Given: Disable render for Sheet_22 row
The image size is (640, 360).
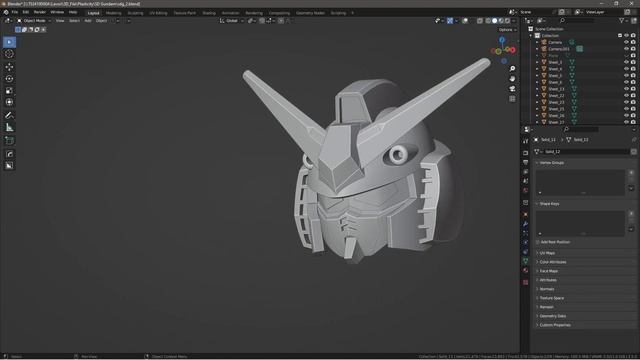Looking at the screenshot, I should pos(633,96).
